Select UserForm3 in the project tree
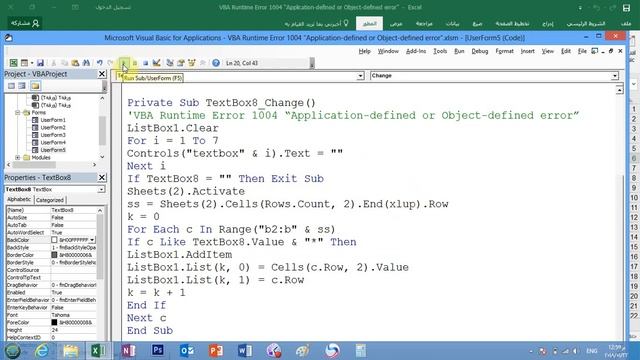Image resolution: width=640 pixels, height=360 pixels. point(53,135)
